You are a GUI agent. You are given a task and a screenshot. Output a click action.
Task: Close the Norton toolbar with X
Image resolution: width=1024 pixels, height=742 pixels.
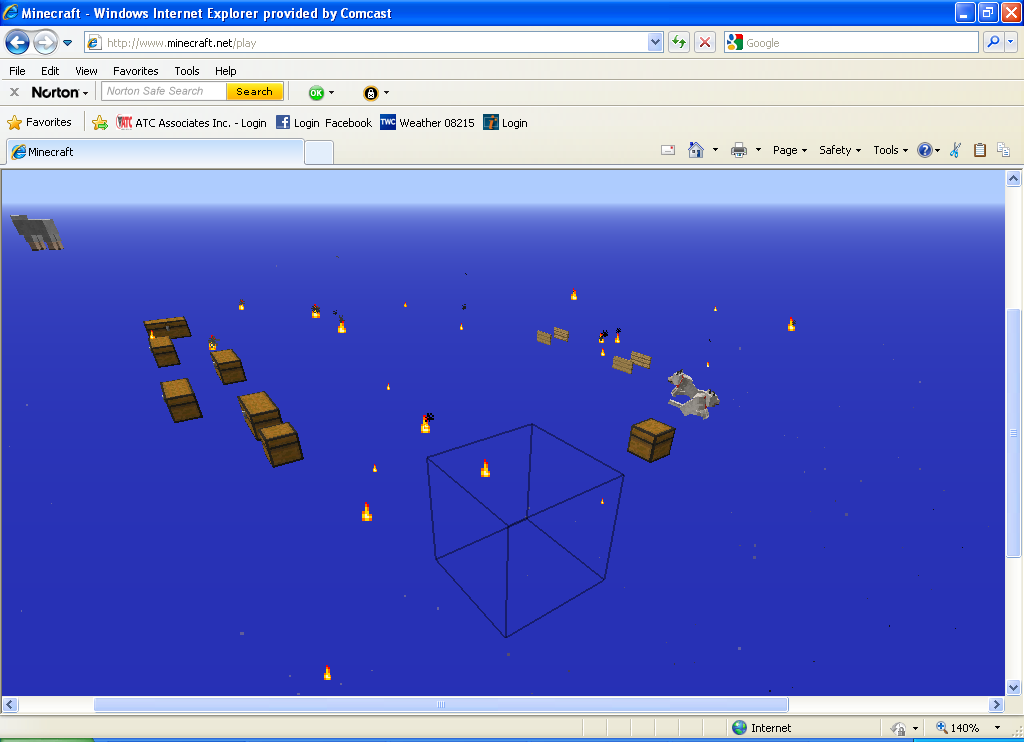pos(14,92)
